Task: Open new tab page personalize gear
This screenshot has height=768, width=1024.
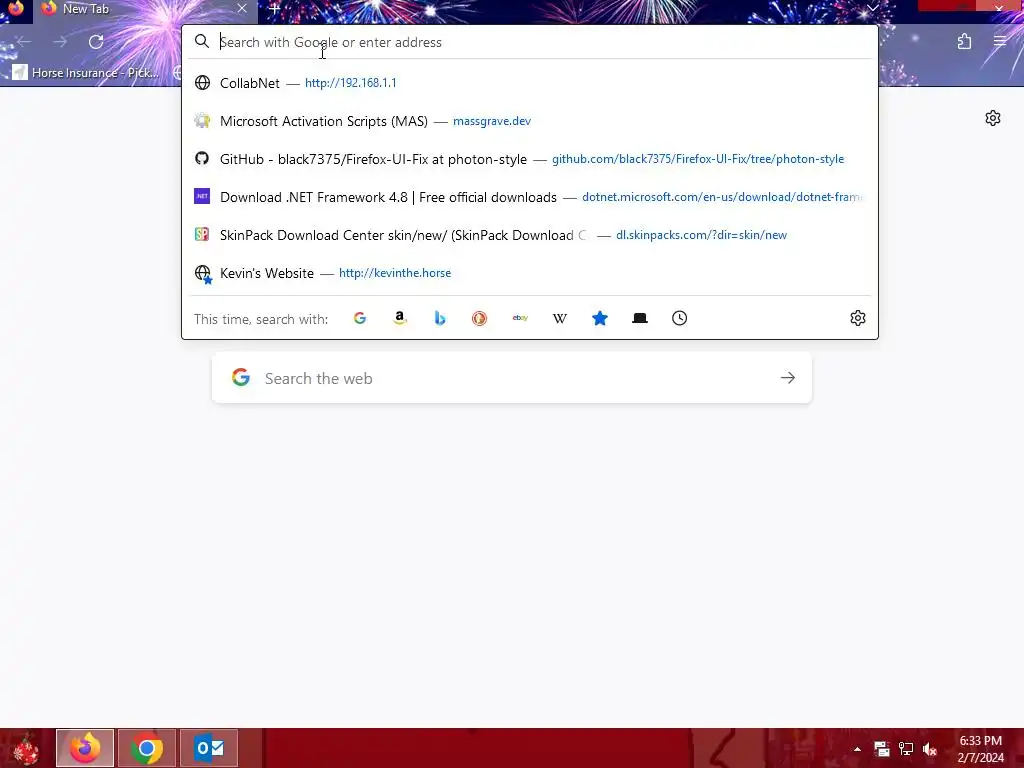Action: click(993, 118)
